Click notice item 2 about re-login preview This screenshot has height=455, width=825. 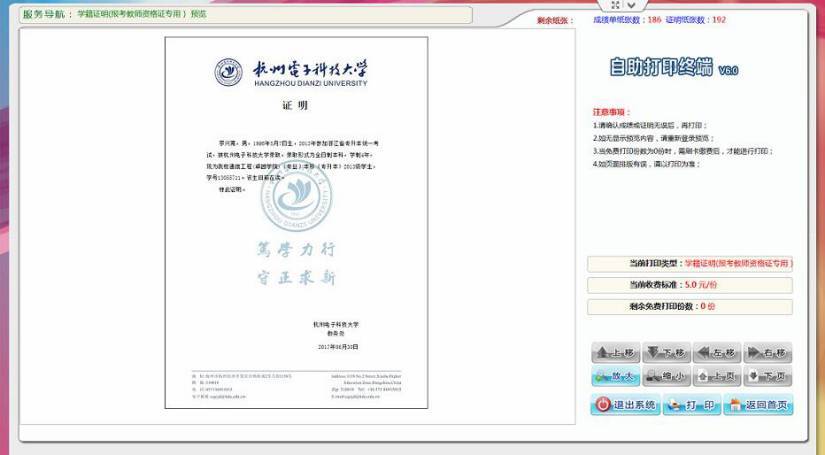tap(653, 138)
